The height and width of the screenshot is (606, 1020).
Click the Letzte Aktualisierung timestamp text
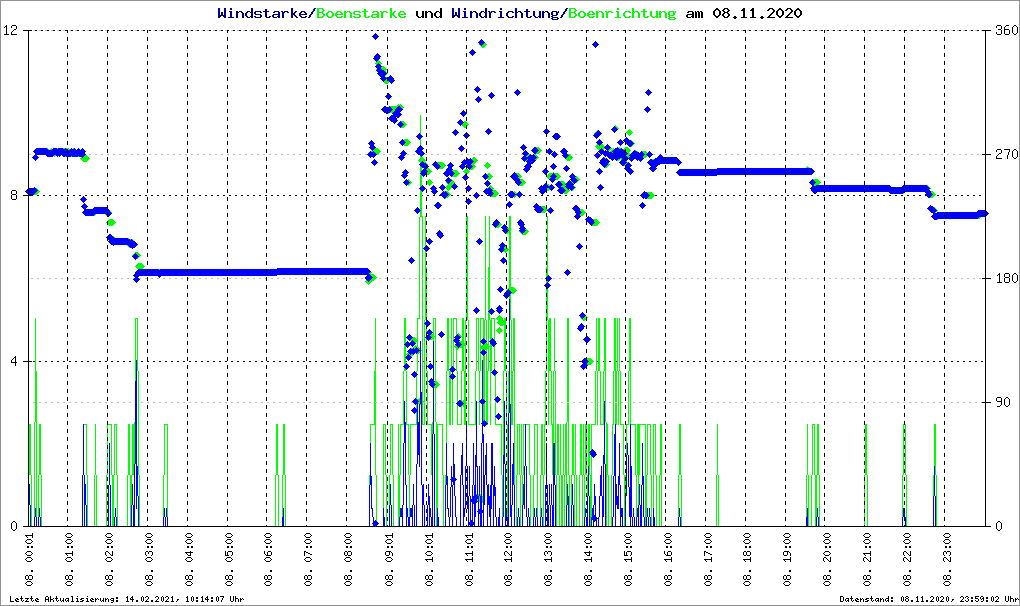click(127, 599)
